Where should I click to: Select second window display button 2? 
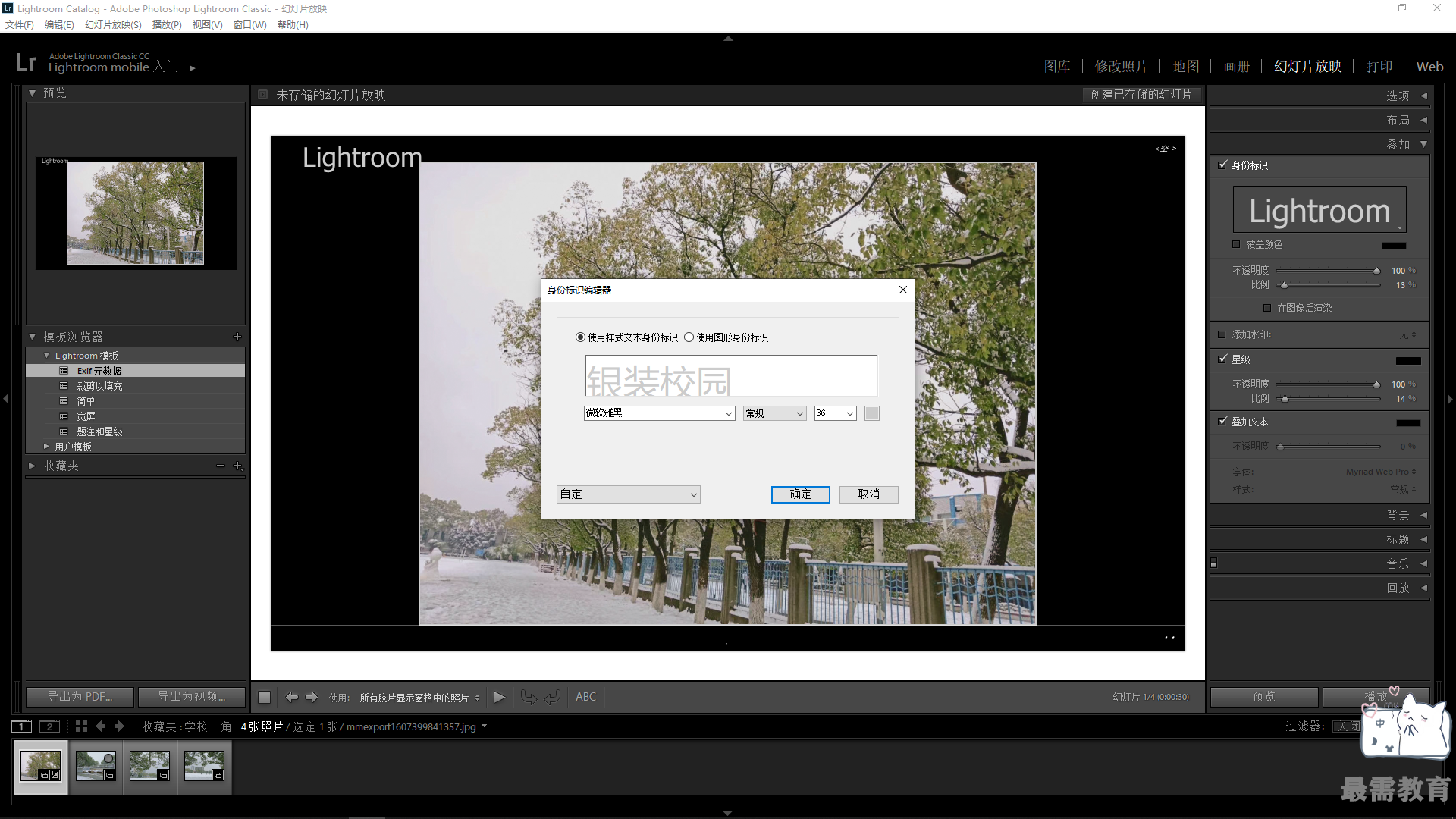coord(49,726)
